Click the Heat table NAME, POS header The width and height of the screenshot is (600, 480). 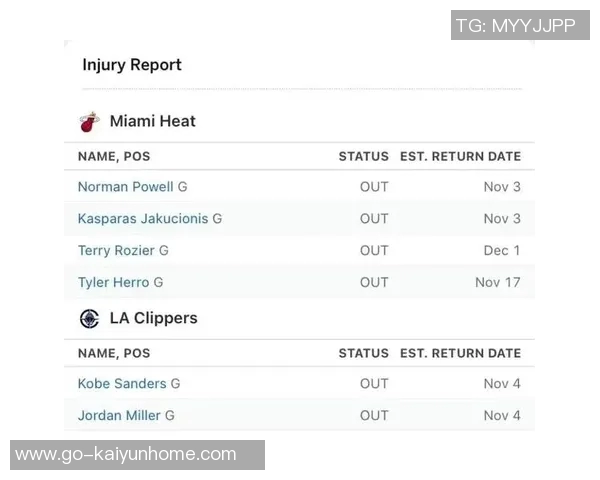[114, 157]
